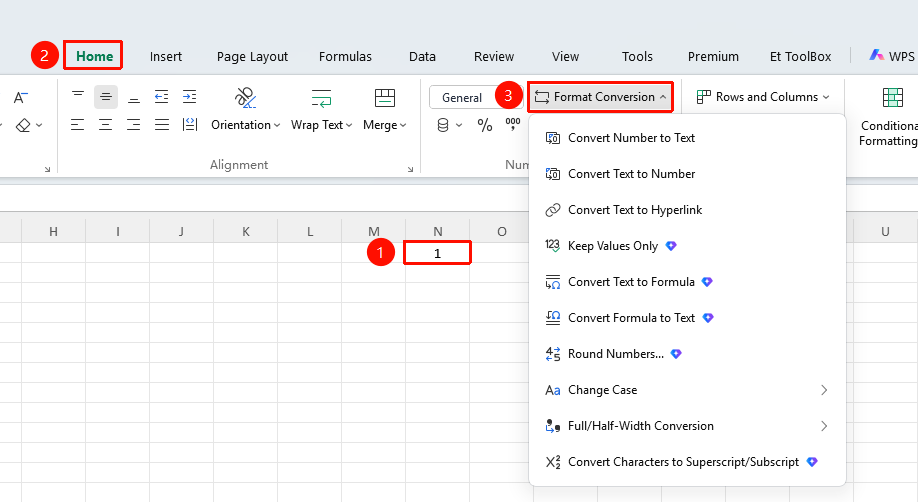918x502 pixels.
Task: Click the decrease indent icon
Action: [x=162, y=97]
